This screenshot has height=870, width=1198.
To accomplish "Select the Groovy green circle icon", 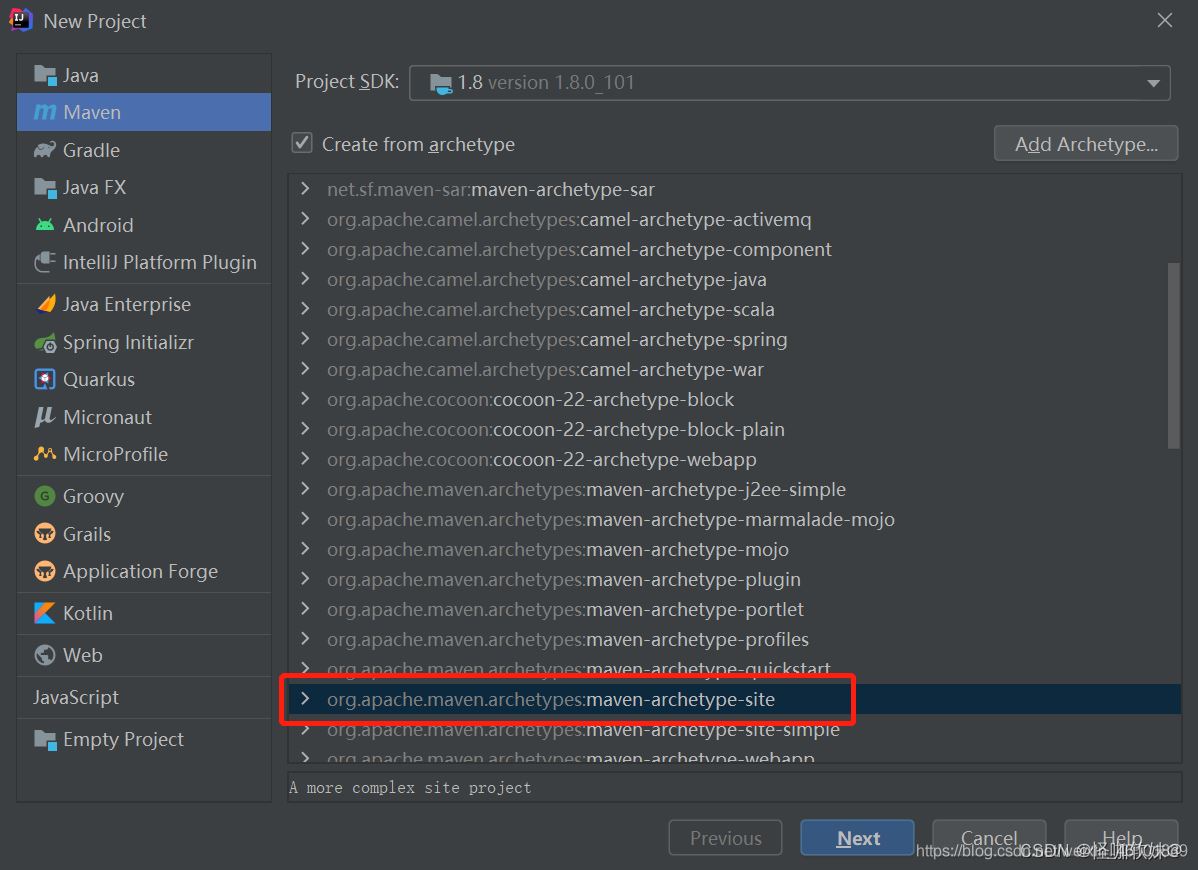I will pos(45,496).
